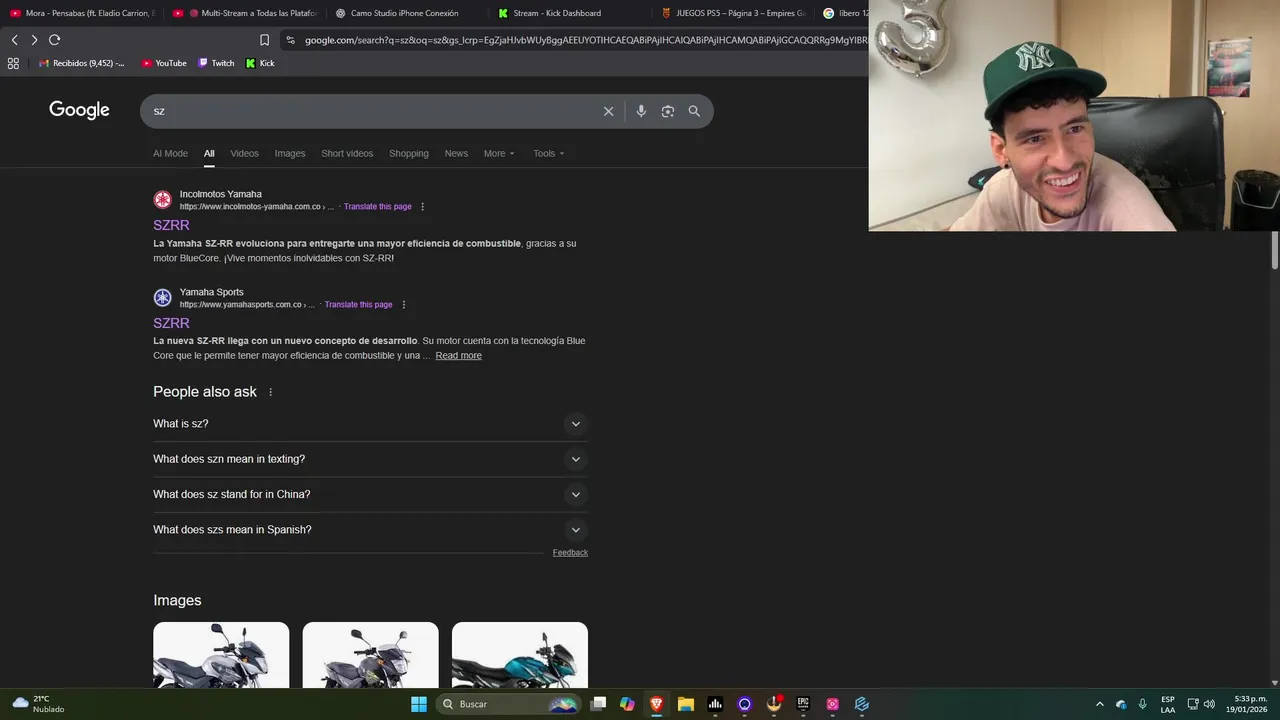Image resolution: width=1280 pixels, height=720 pixels.
Task: Click the page vertical scrollbar thumb
Action: (x=1275, y=250)
